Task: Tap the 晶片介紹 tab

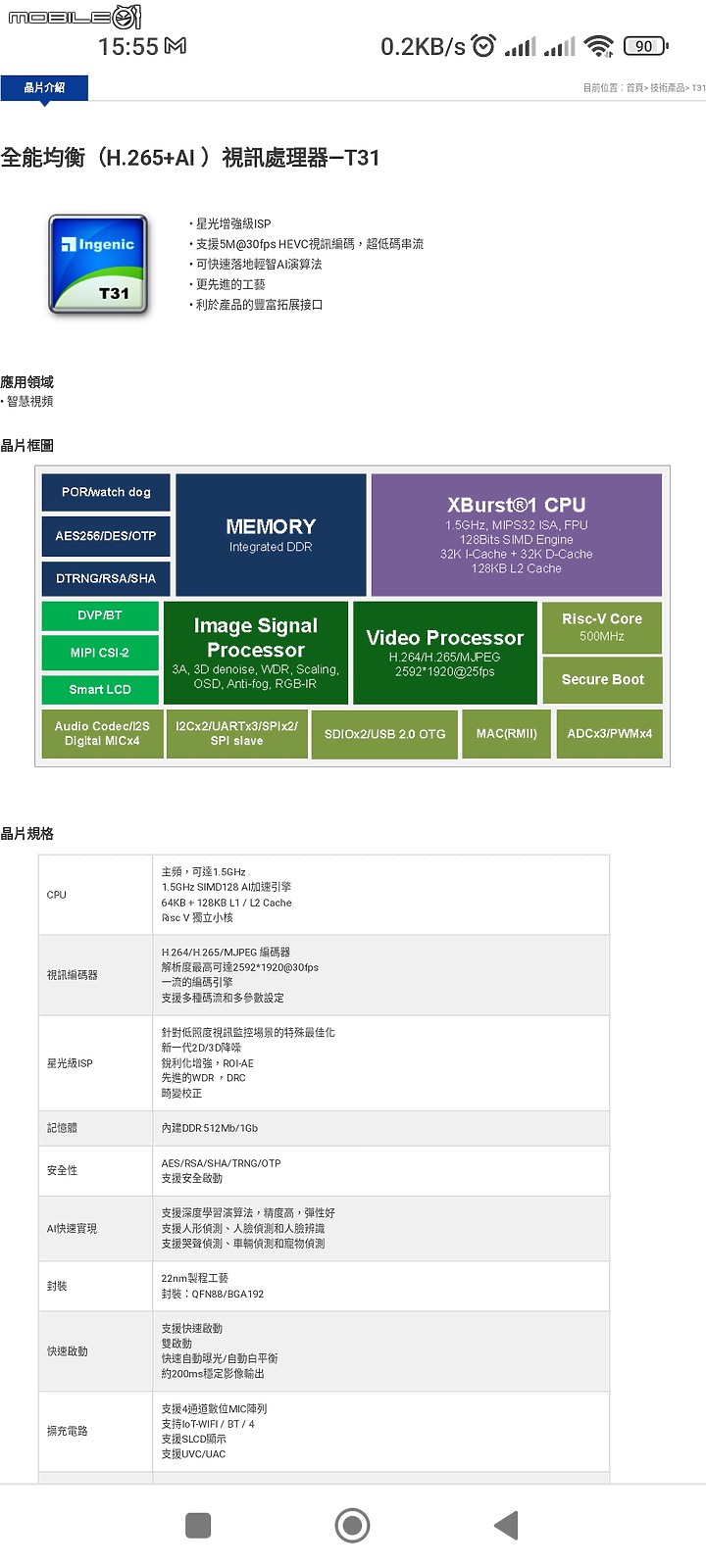Action: 44,87
